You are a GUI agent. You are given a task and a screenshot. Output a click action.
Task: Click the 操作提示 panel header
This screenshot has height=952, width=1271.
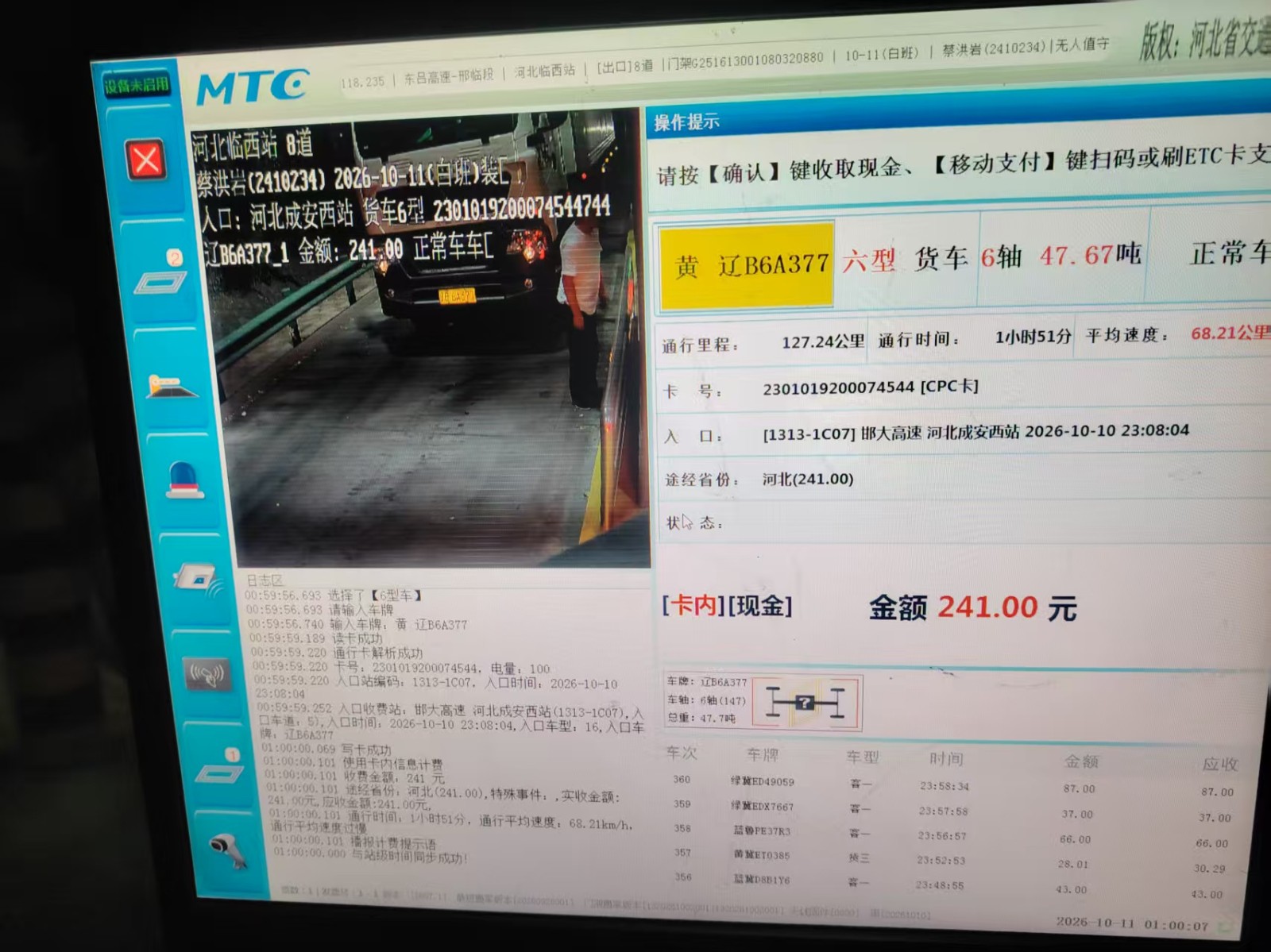point(687,122)
